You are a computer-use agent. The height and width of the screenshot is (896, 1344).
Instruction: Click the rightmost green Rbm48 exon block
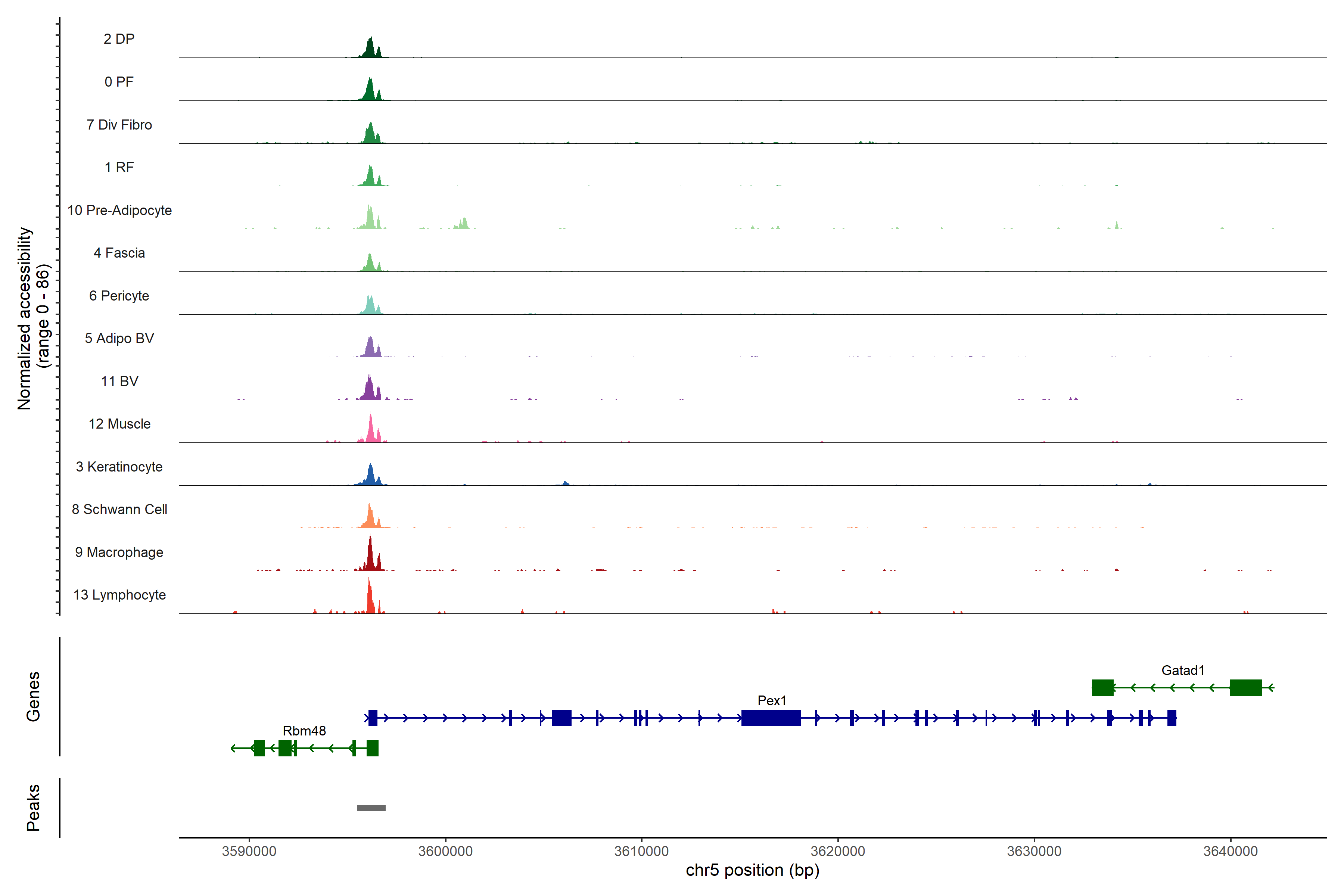click(372, 748)
